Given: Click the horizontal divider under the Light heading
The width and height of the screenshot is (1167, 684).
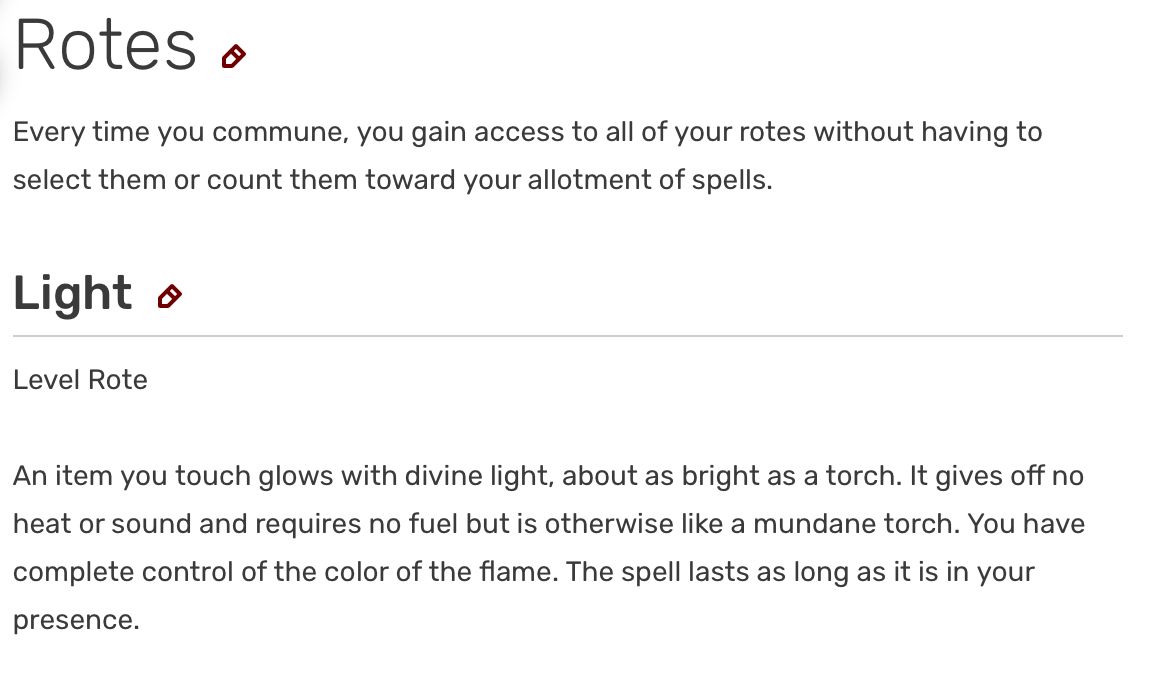Looking at the screenshot, I should pos(567,336).
